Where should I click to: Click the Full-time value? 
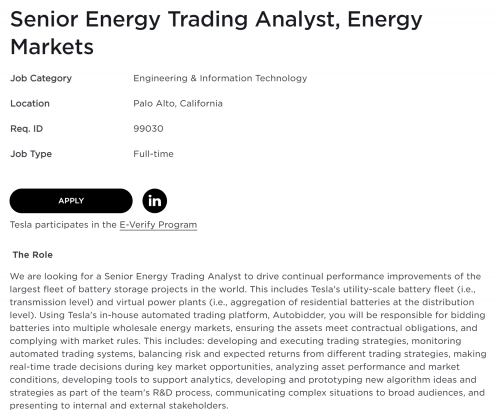(153, 154)
